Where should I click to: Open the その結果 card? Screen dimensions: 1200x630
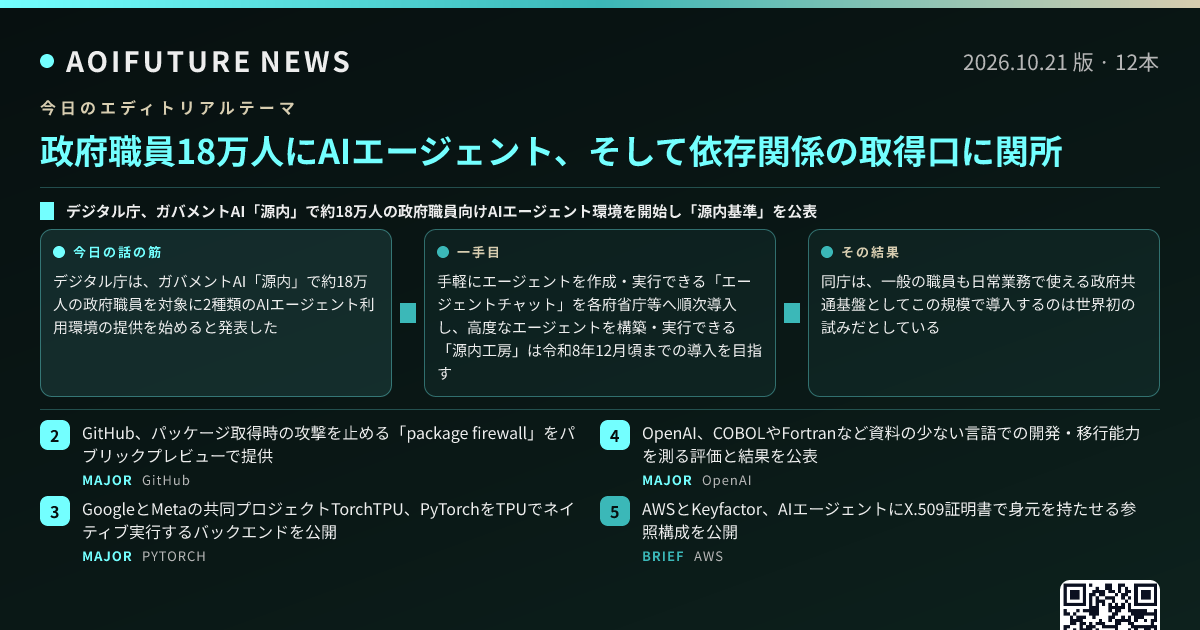pos(984,313)
